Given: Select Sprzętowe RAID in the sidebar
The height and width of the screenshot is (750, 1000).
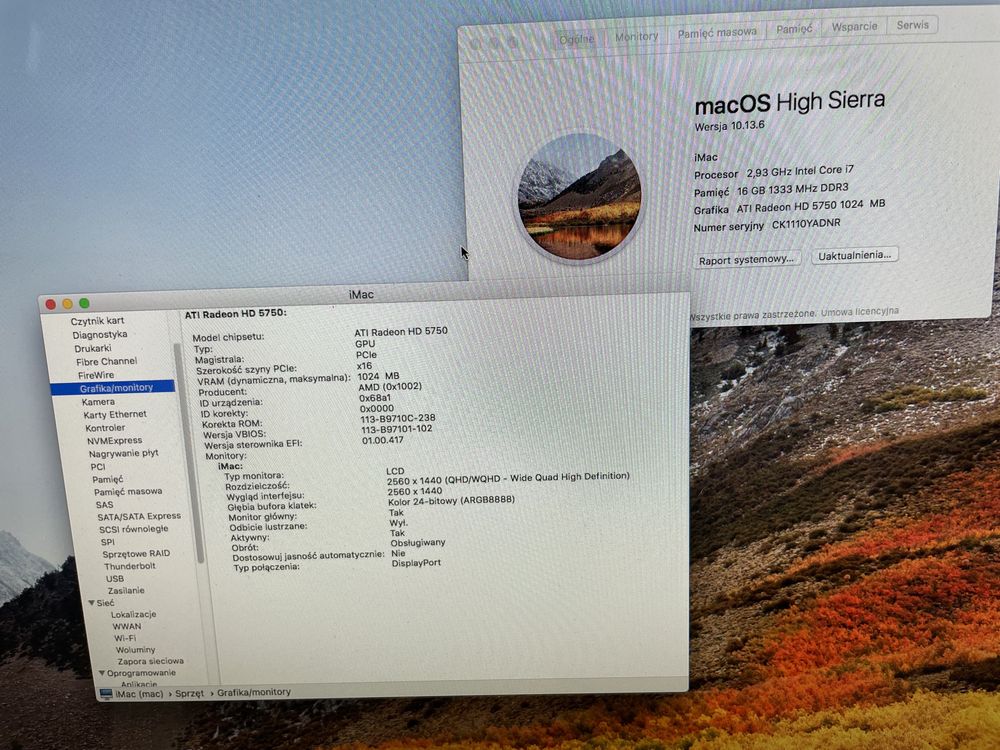Looking at the screenshot, I should (x=136, y=554).
